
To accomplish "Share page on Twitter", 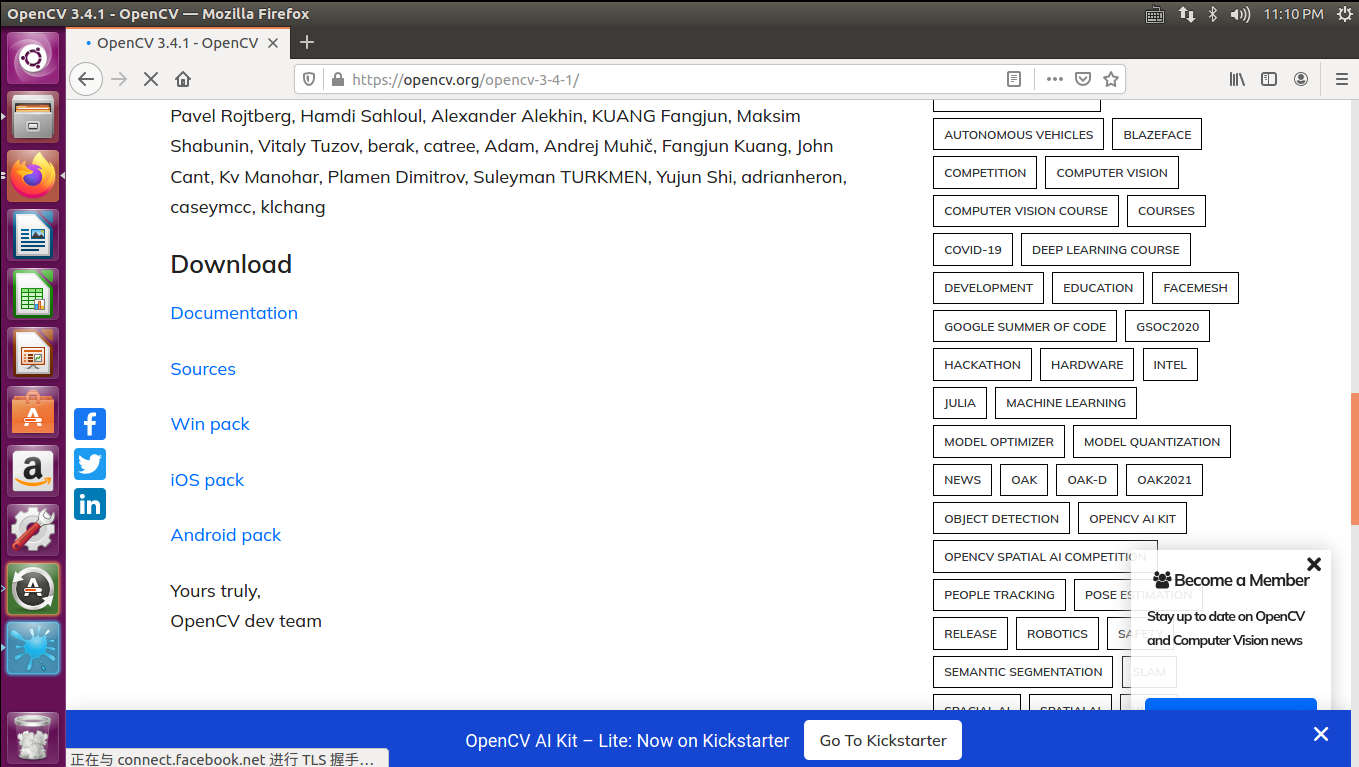I will pos(90,464).
